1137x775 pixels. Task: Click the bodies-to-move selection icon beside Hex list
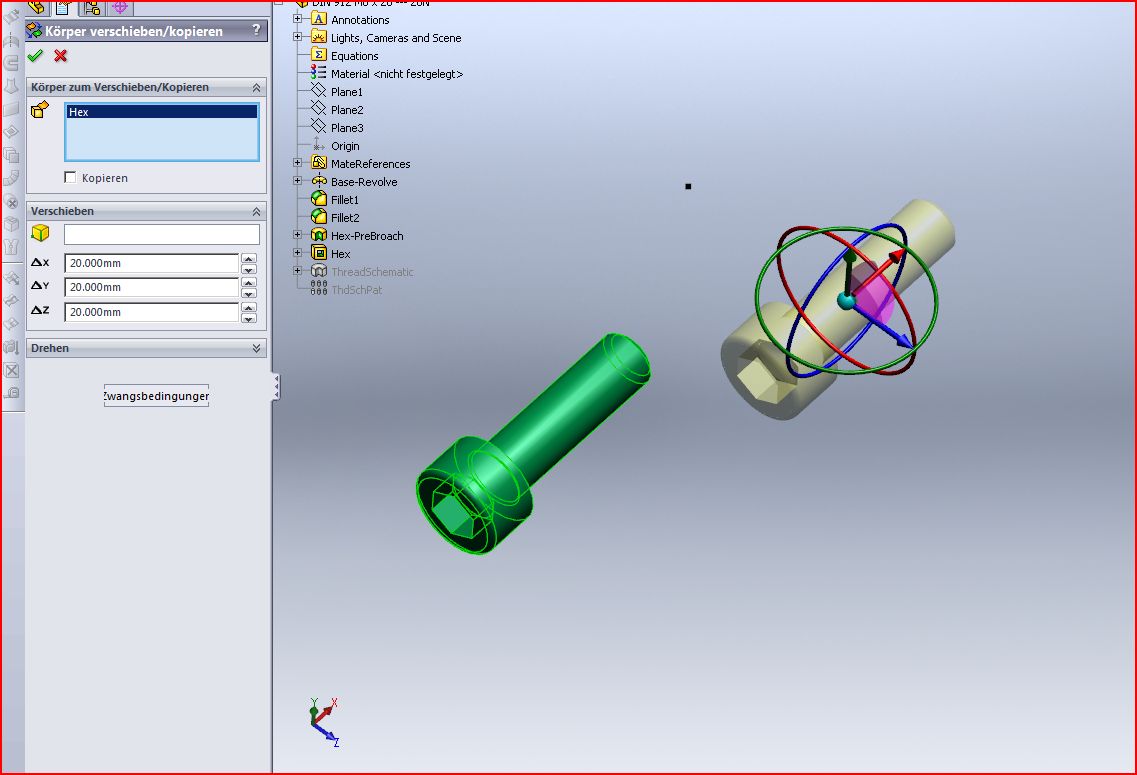coord(40,110)
